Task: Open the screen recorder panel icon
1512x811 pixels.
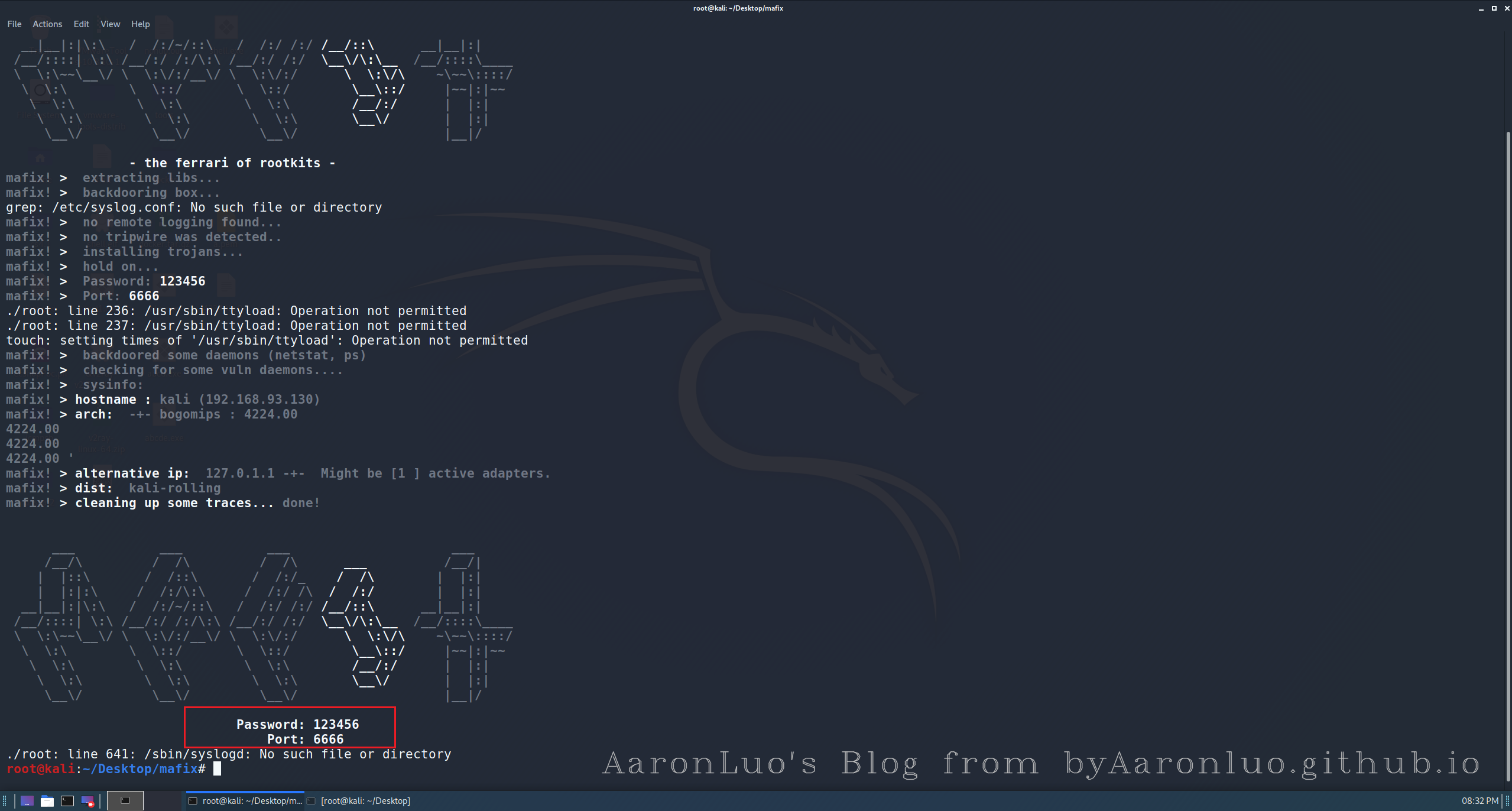Action: pyautogui.click(x=87, y=801)
